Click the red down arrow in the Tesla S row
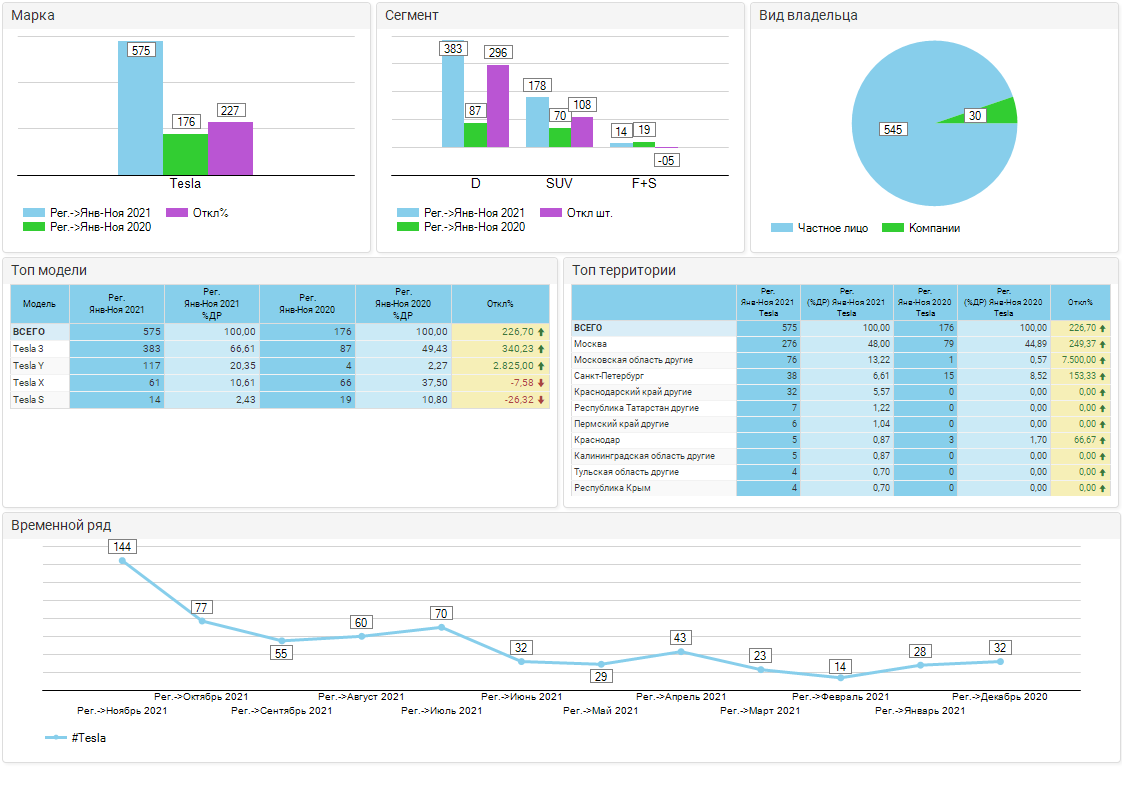Viewport: 1122px width, 793px height. point(541,400)
